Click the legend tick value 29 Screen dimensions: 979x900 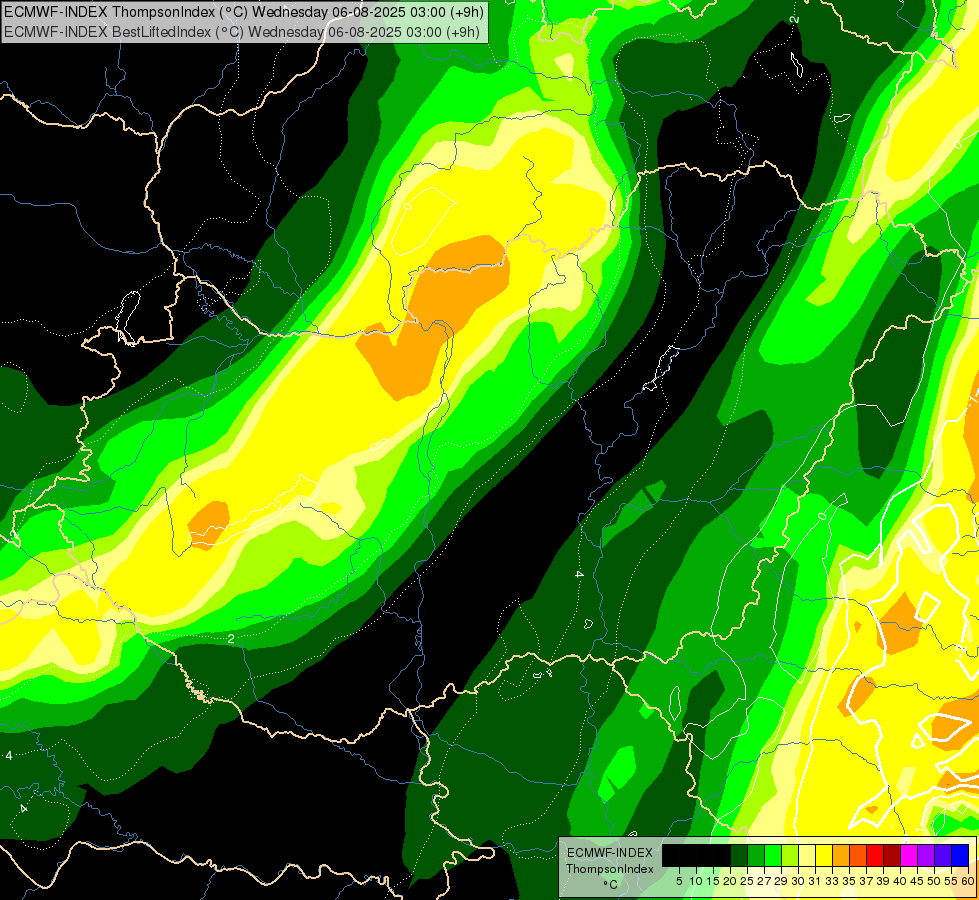[782, 881]
